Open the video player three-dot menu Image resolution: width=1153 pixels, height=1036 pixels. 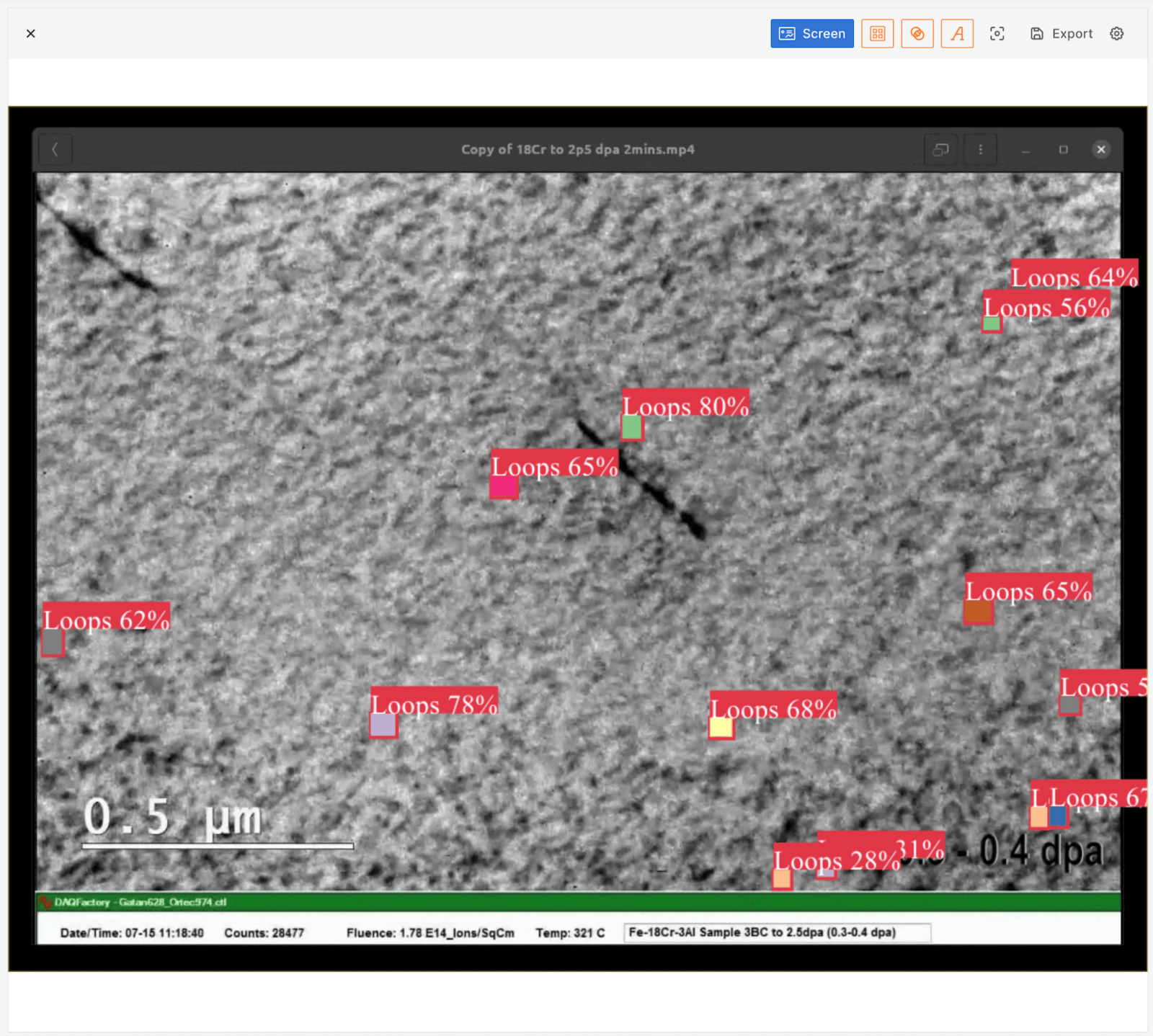pyautogui.click(x=980, y=150)
